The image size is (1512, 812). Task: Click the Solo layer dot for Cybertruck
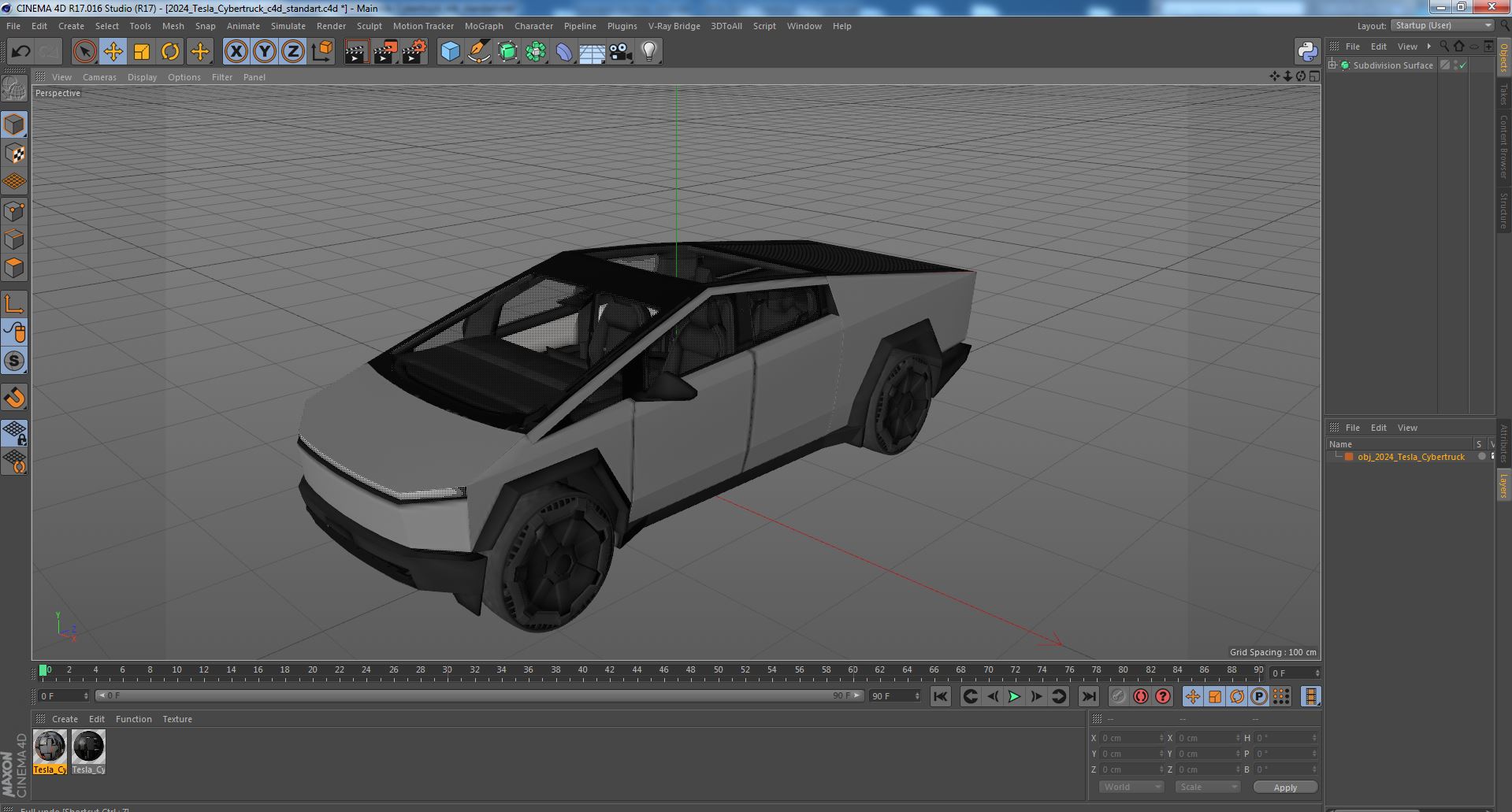coord(1481,457)
